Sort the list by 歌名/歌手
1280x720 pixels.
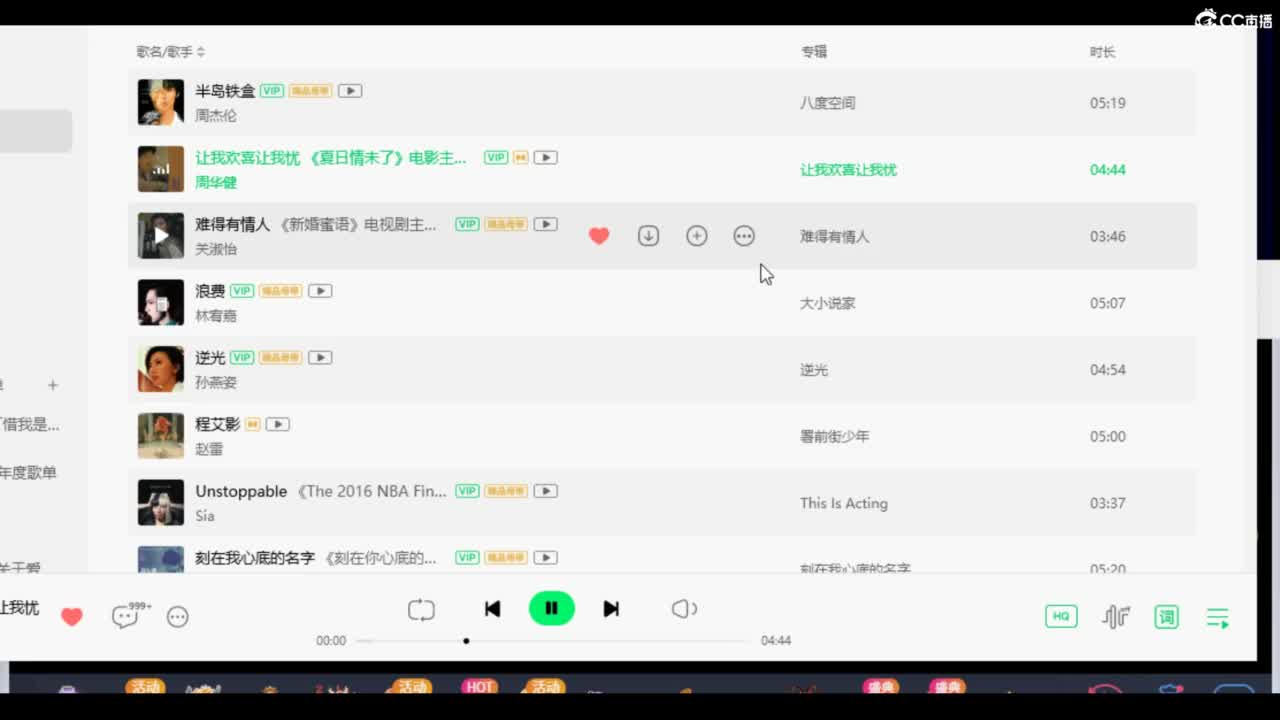click(x=170, y=52)
